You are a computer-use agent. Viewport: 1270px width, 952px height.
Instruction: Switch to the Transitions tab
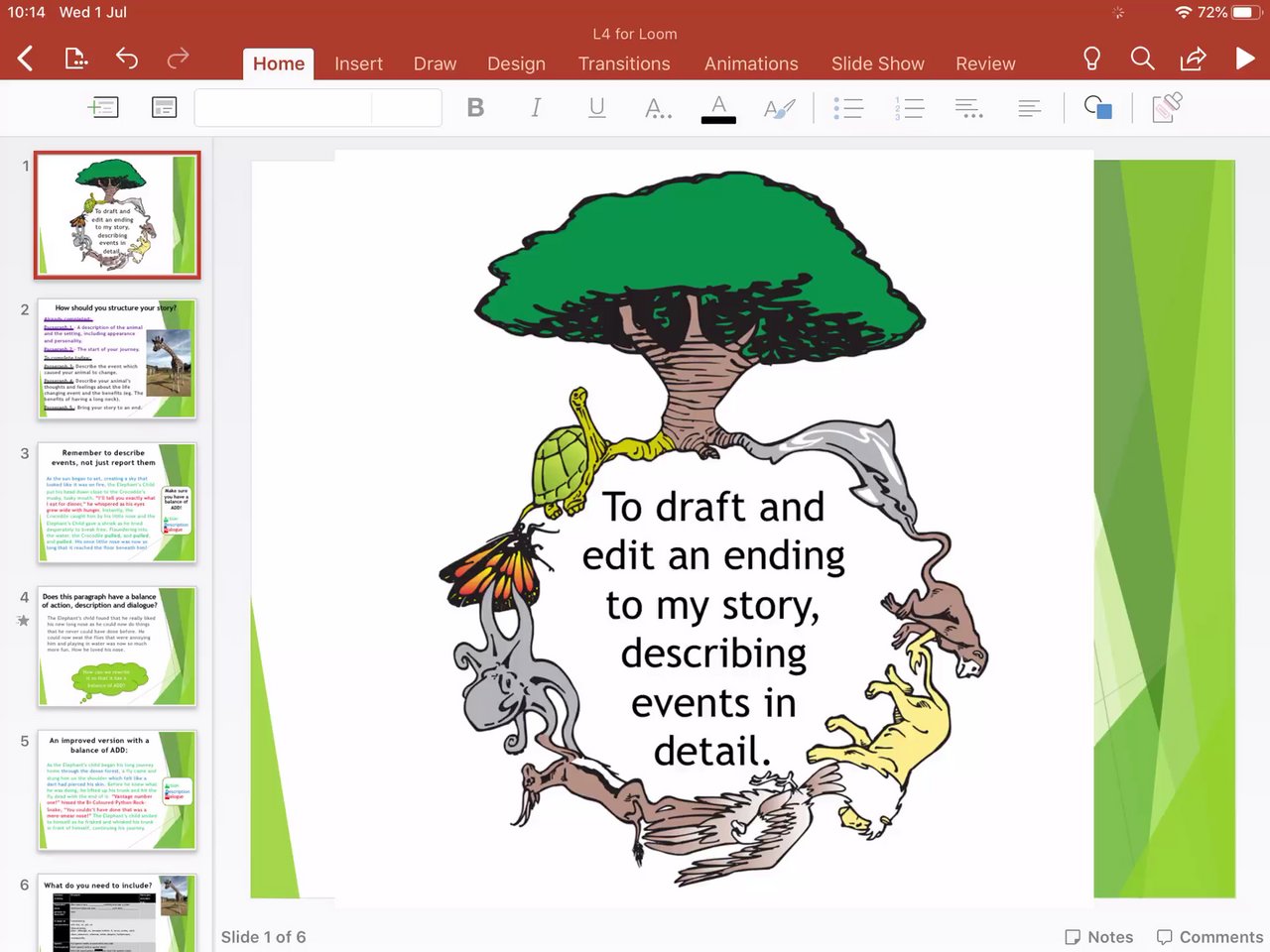click(x=624, y=63)
